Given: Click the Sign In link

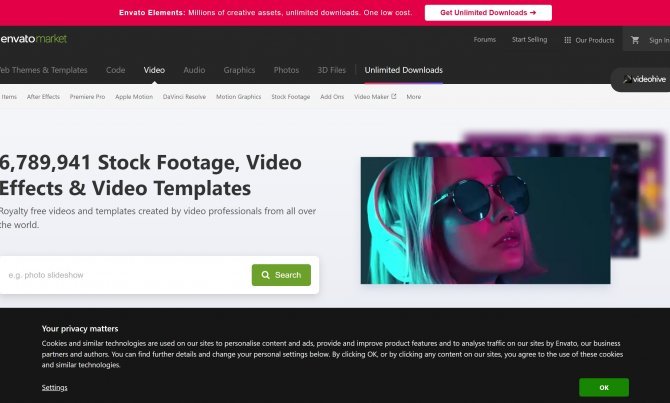Looking at the screenshot, I should point(659,40).
